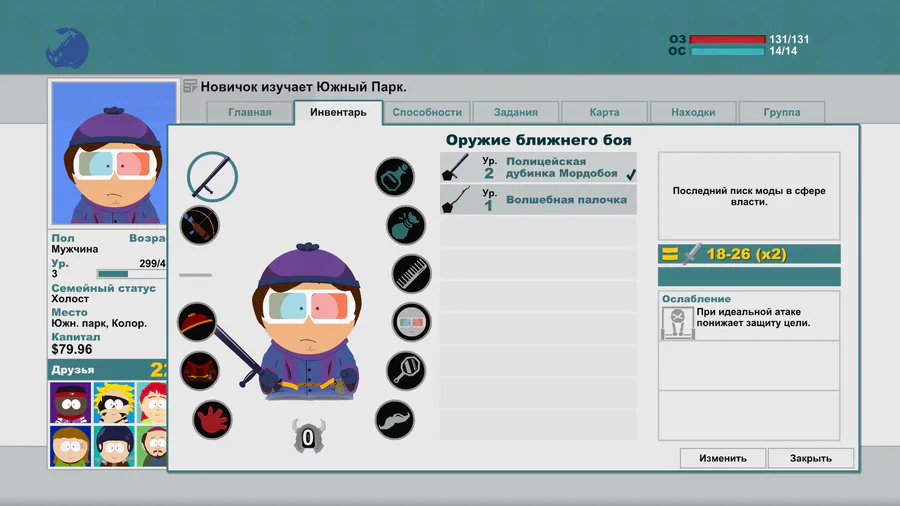
Task: Click the Семейный статус label
Action: click(x=103, y=288)
